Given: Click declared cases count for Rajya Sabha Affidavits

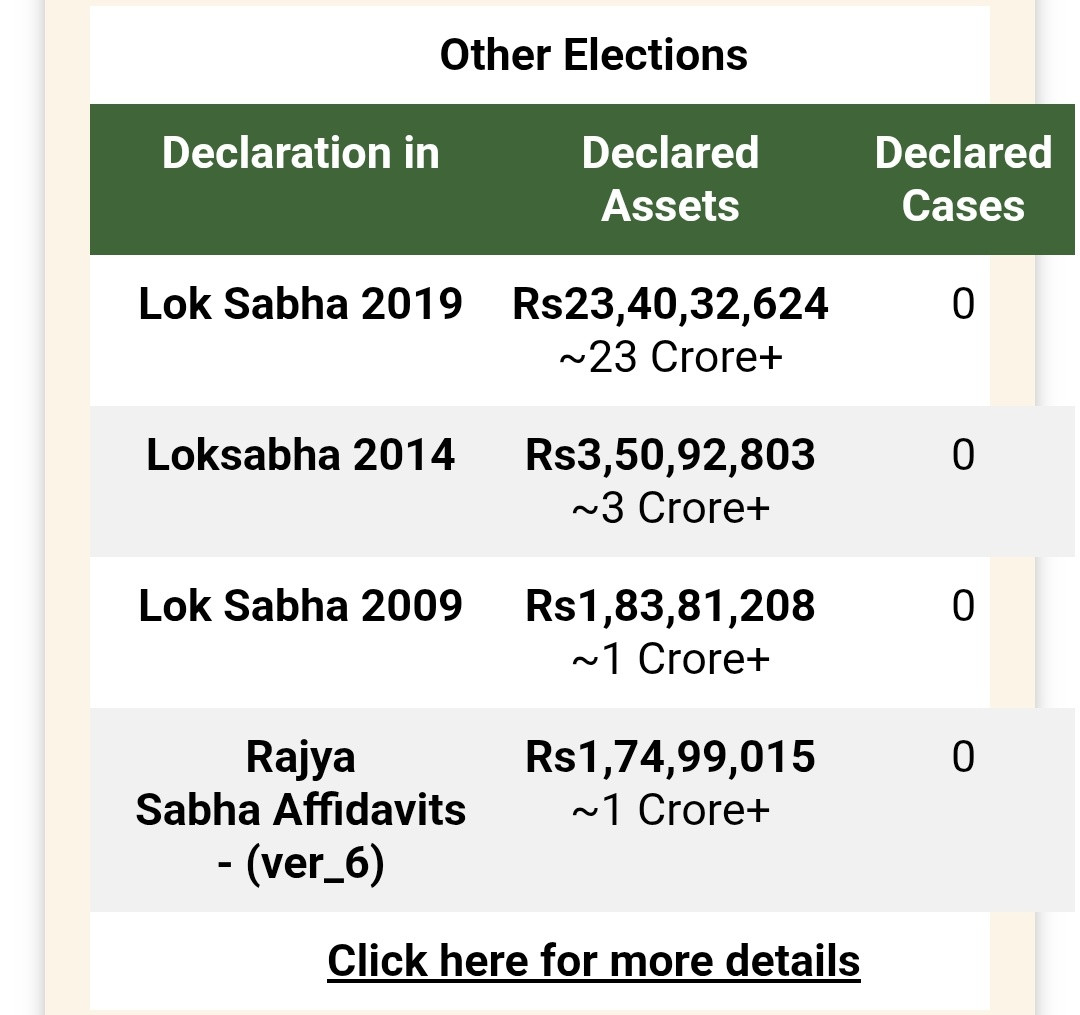Looking at the screenshot, I should (962, 757).
